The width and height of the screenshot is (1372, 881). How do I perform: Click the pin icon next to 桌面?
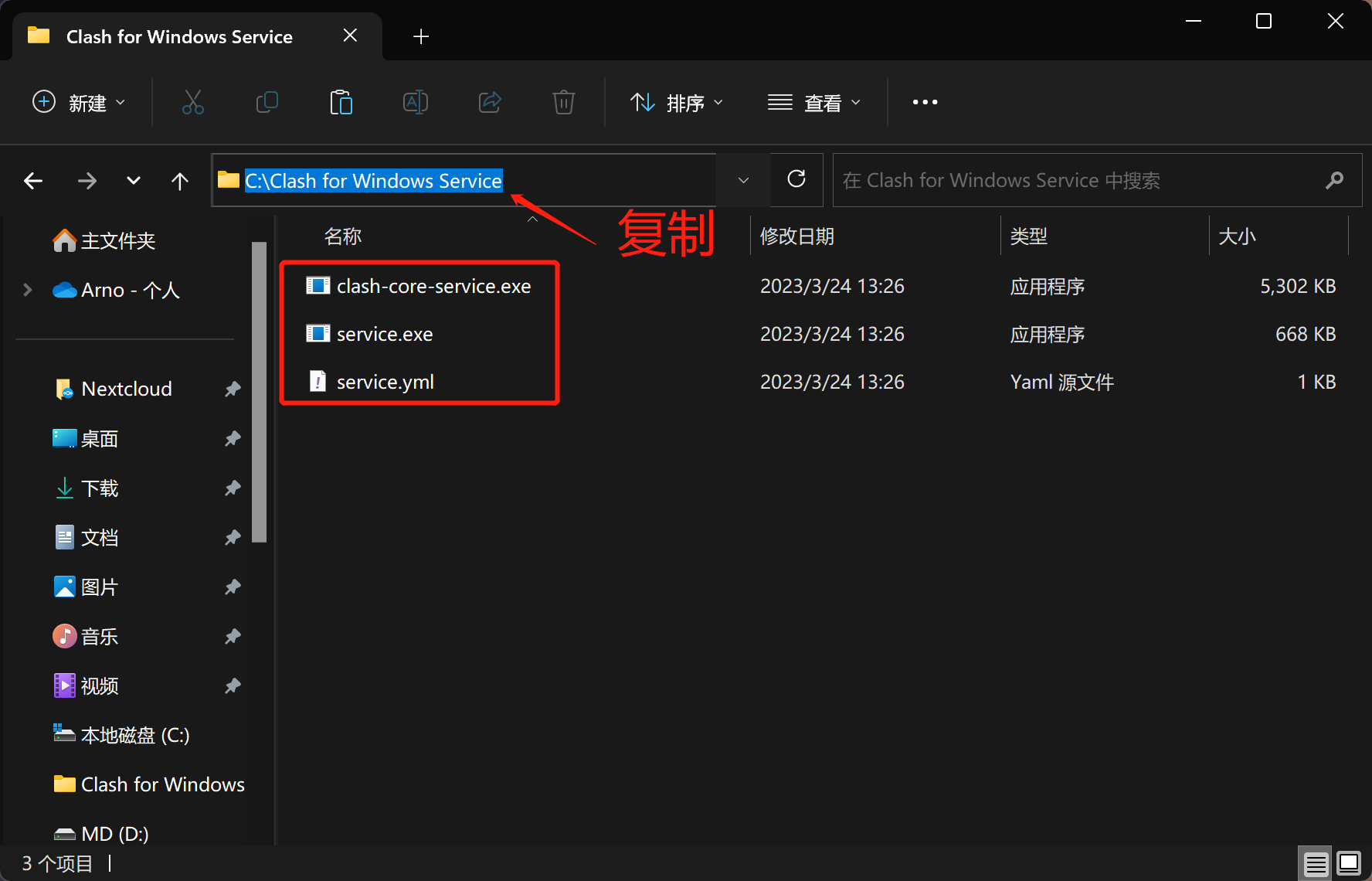pos(233,438)
